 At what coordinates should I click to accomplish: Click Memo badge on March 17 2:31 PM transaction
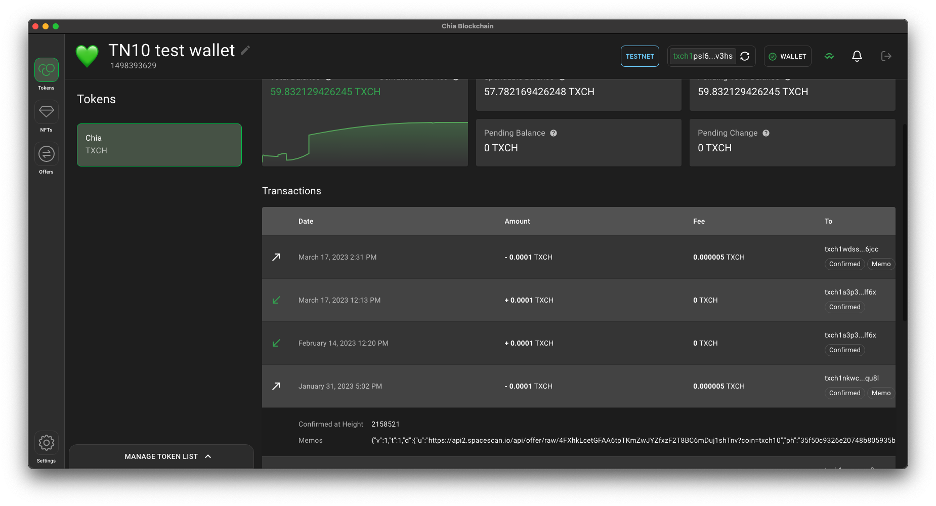pos(880,264)
